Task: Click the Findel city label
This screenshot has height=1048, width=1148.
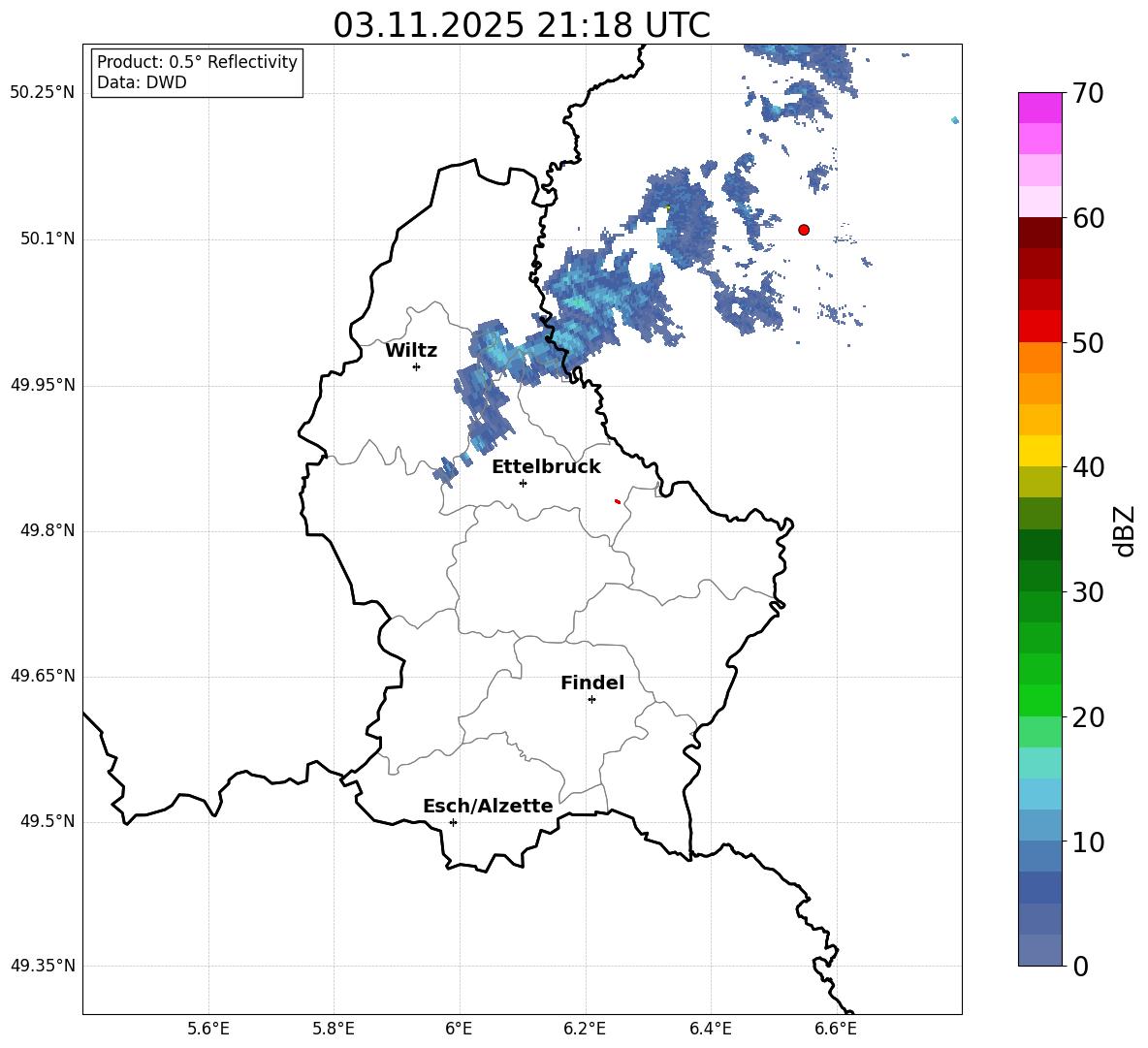Action: (x=592, y=683)
